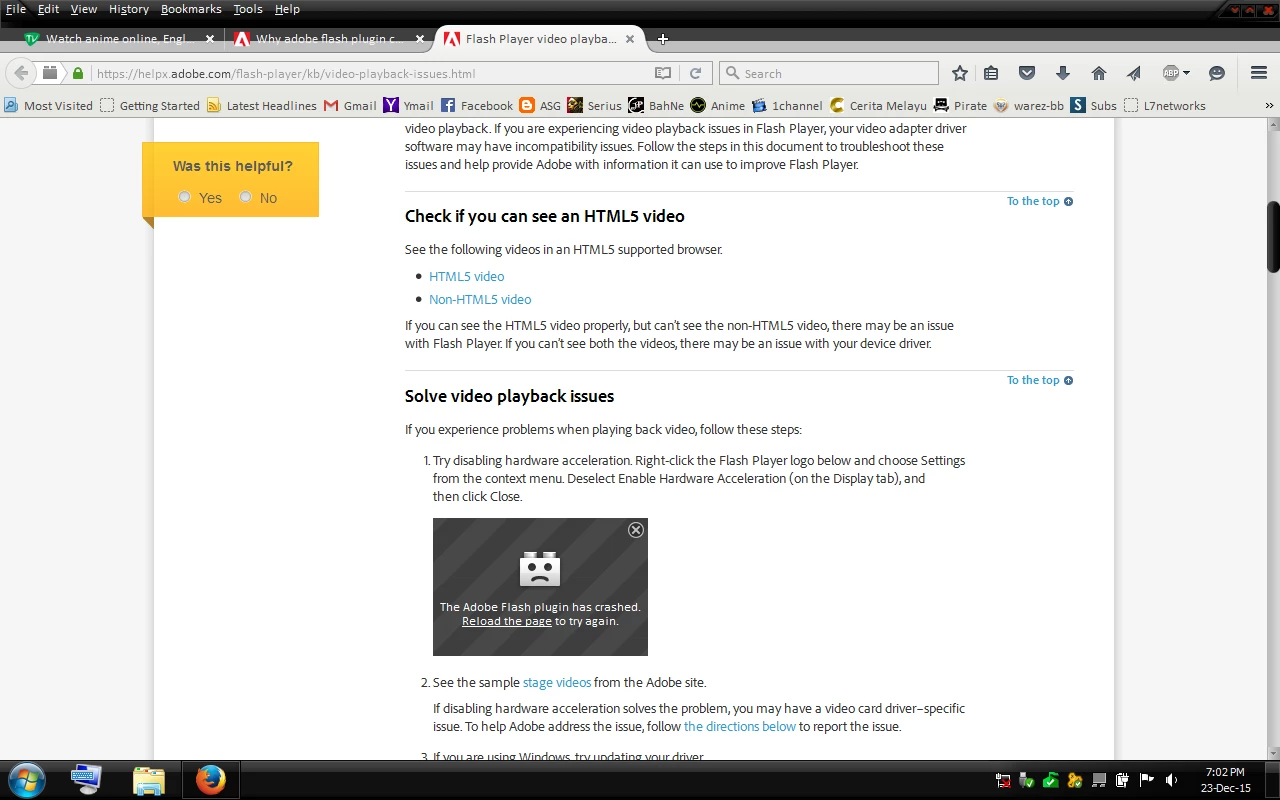Open a new tab with the plus button
The image size is (1280, 800).
(662, 39)
